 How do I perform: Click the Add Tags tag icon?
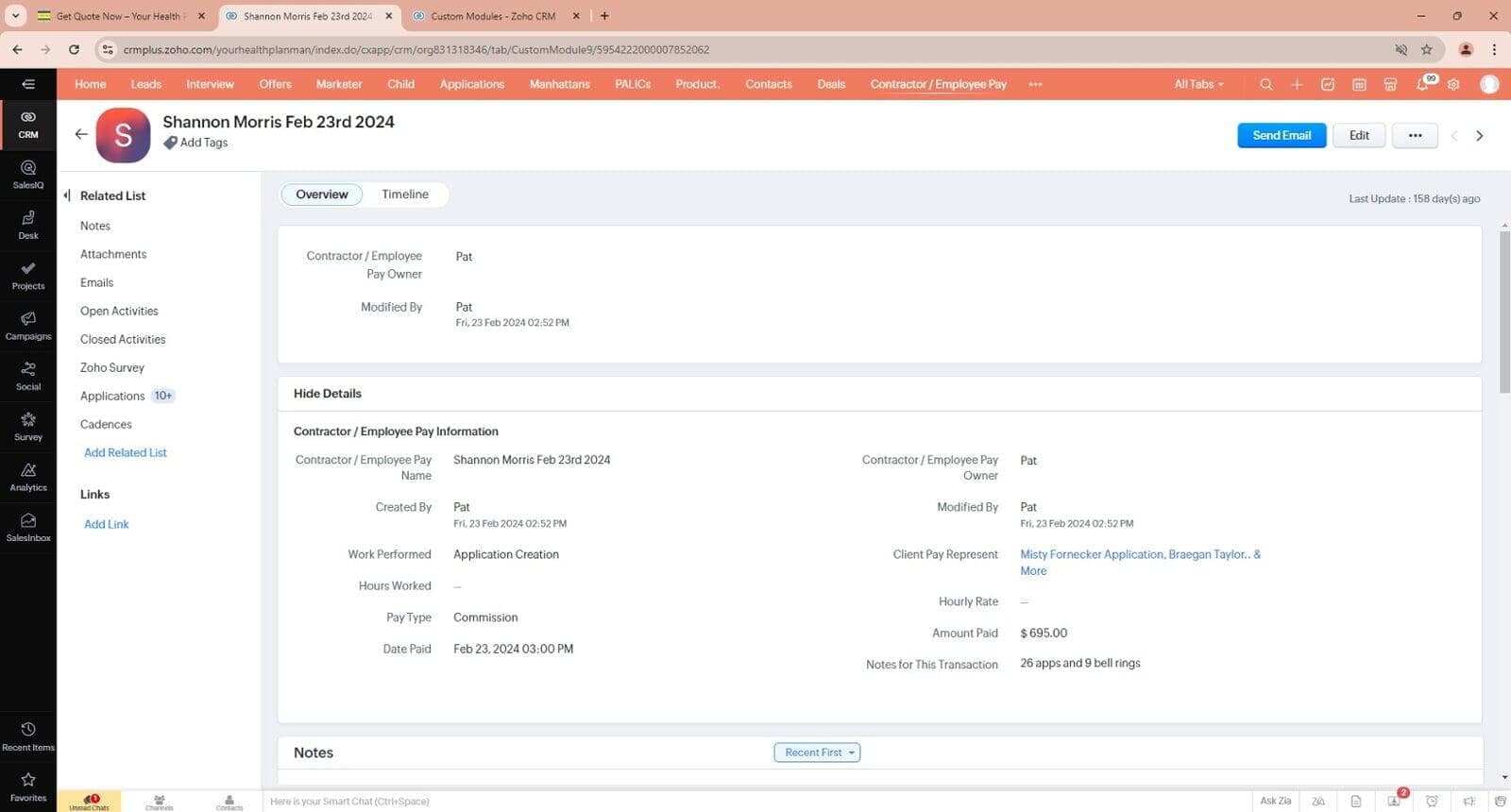(170, 143)
